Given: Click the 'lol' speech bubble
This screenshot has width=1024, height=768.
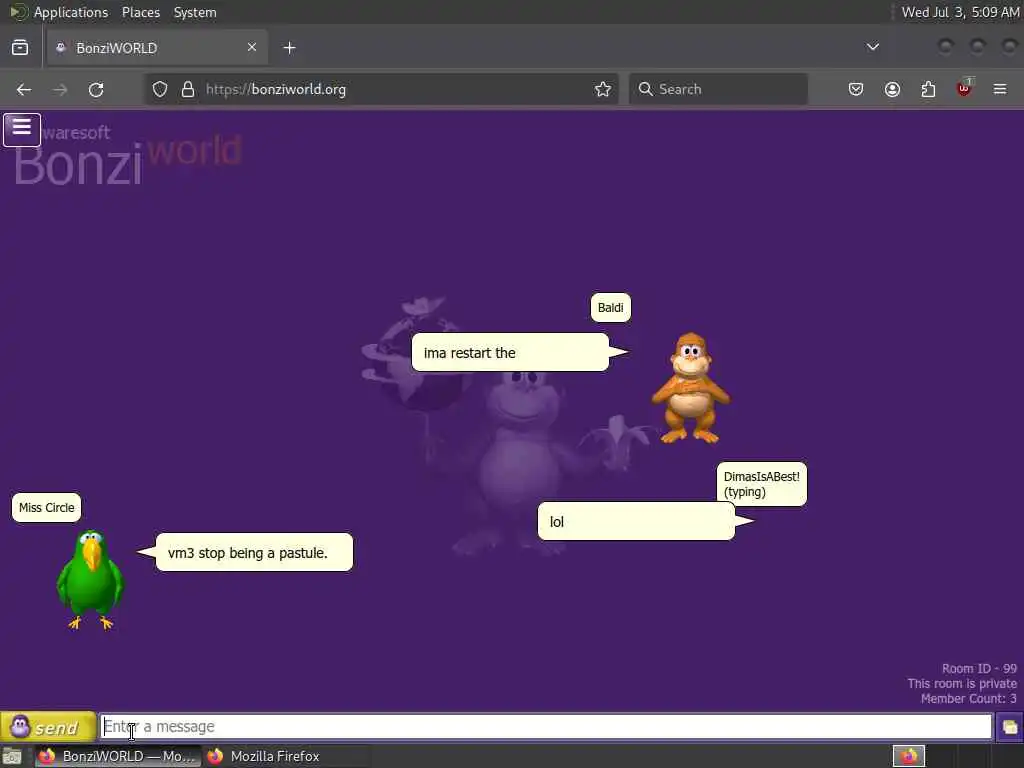Looking at the screenshot, I should [636, 521].
